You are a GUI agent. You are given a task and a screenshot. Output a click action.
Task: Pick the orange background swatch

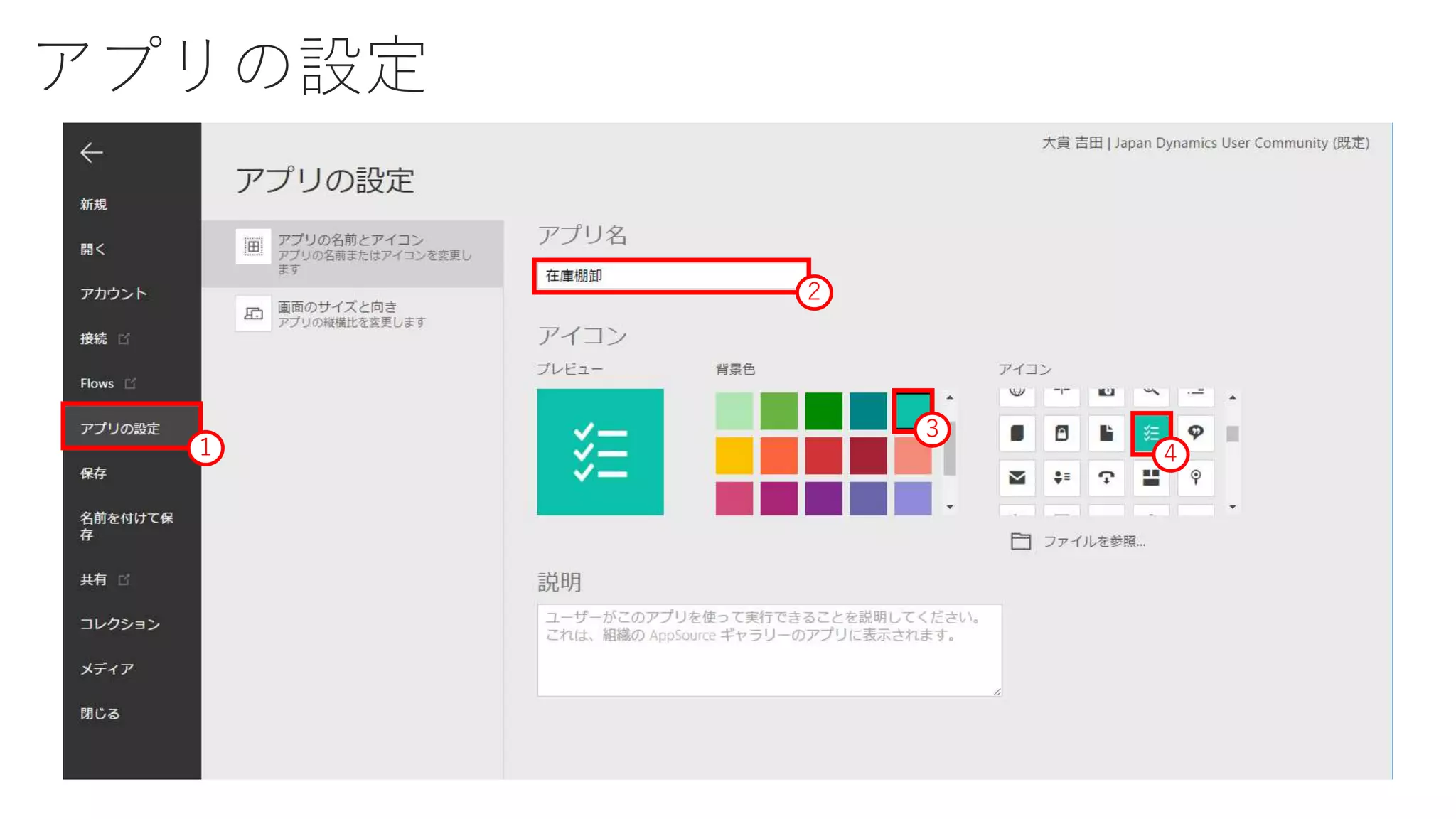[778, 456]
